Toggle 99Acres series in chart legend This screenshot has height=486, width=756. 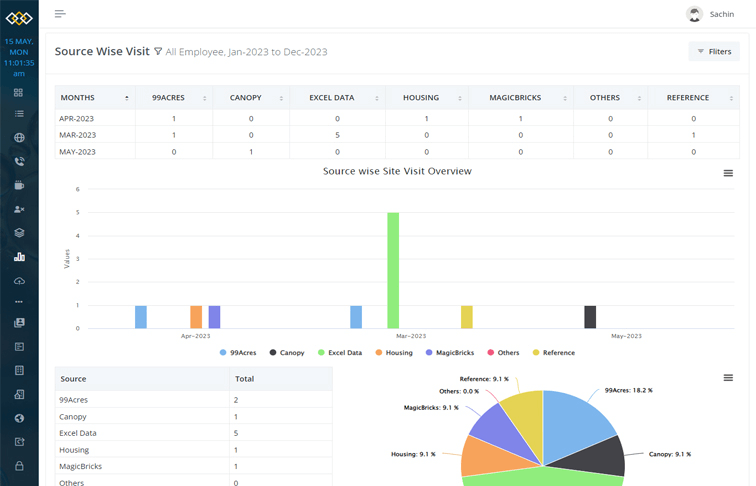click(238, 352)
